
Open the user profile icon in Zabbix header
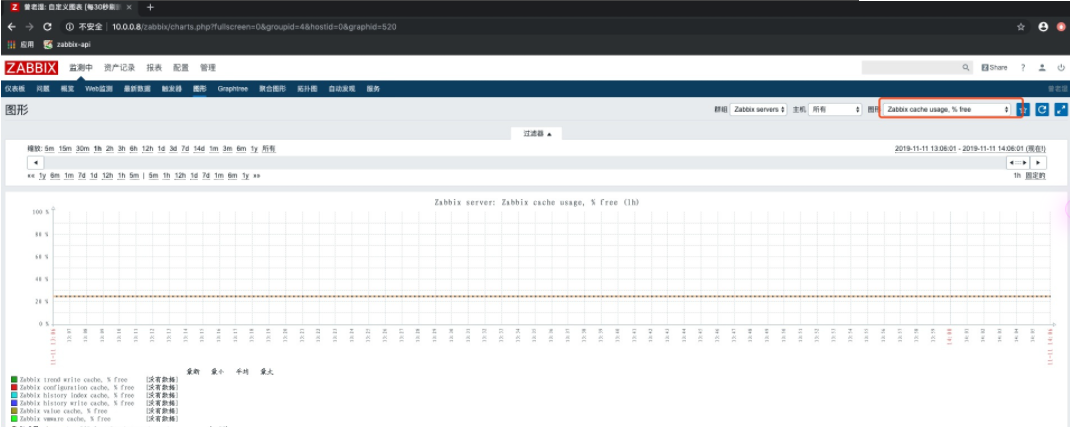click(1042, 68)
